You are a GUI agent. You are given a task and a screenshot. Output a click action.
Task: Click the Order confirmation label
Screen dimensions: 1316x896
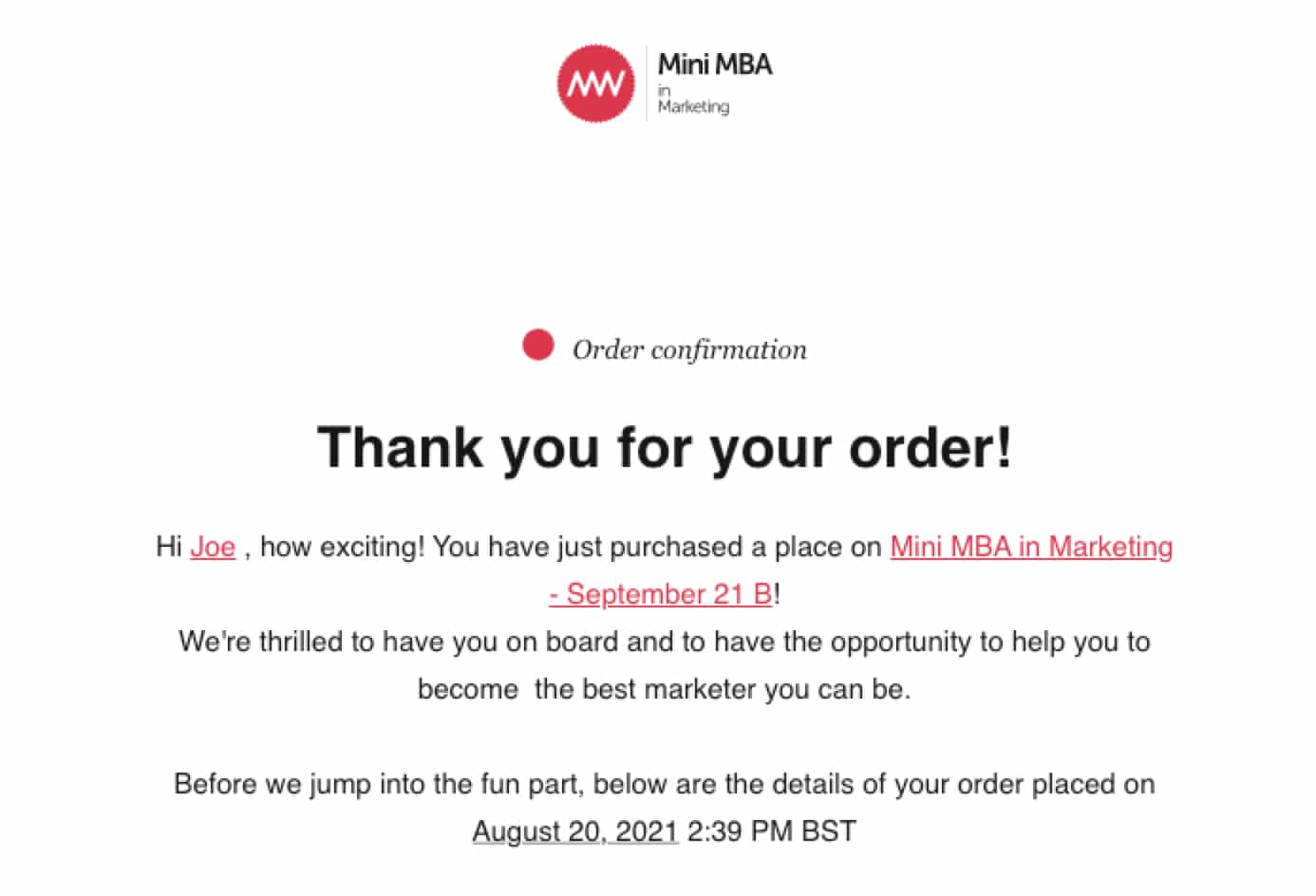(x=689, y=350)
